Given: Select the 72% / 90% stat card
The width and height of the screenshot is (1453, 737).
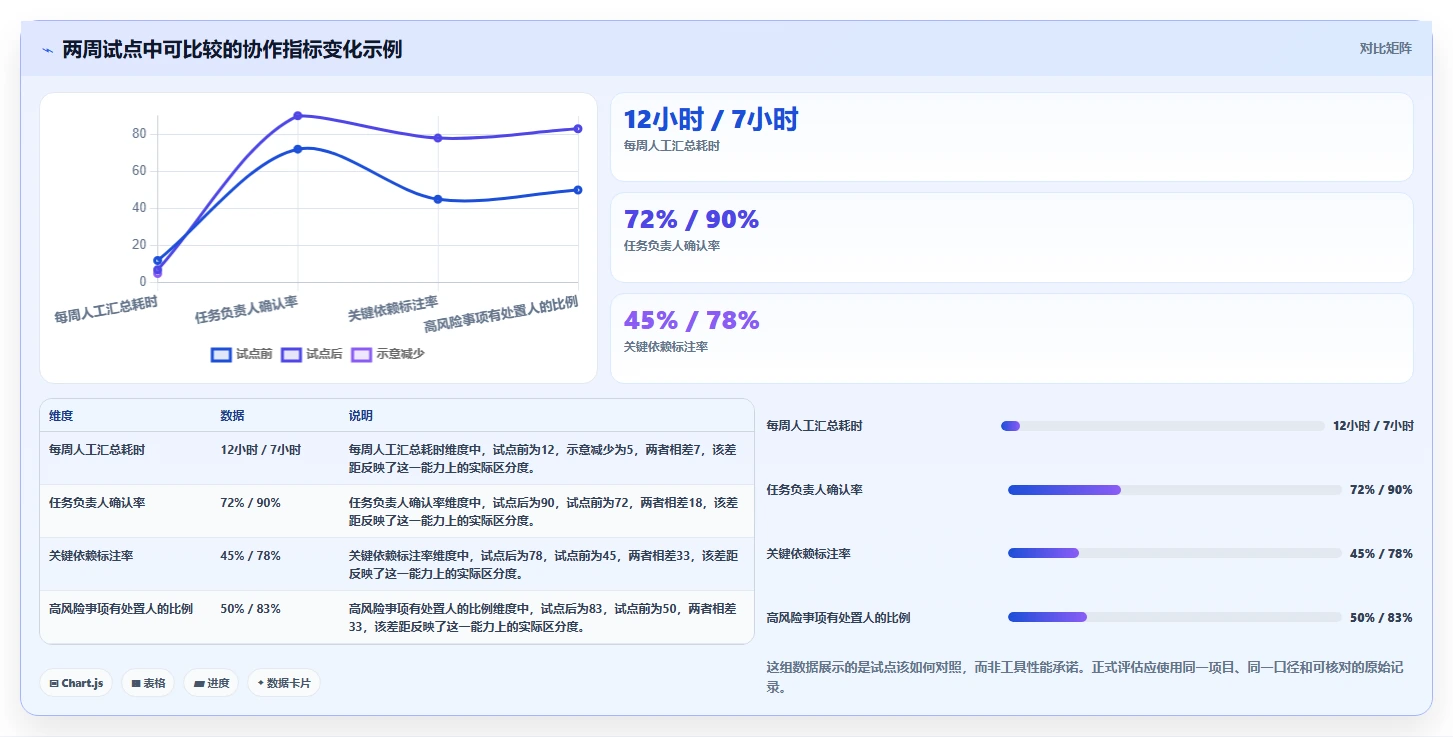Looking at the screenshot, I should coord(1011,238).
